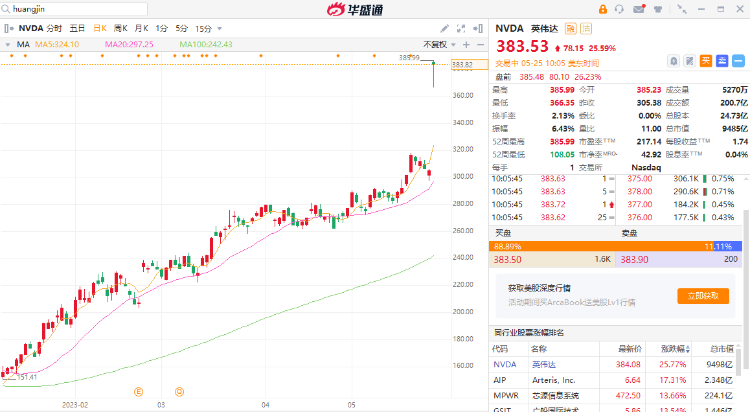Click the light-blue minus remove-watchlist button

[x=739, y=61]
